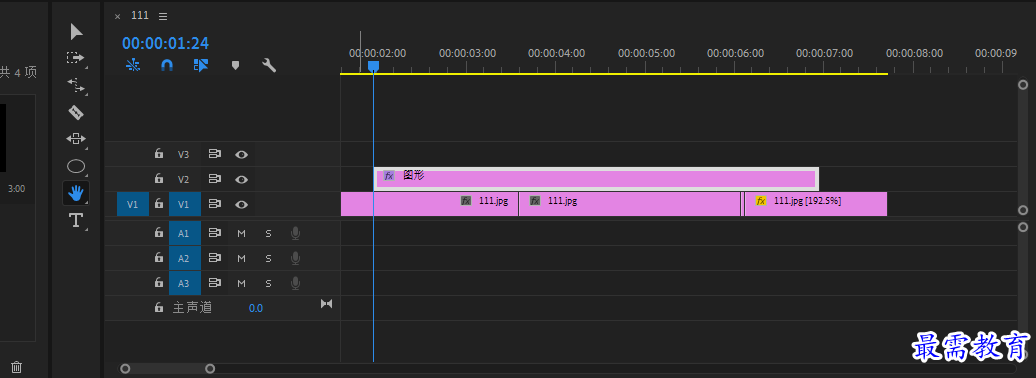Grab the horizontal zoom scroll bar
Viewport: 1036px width, 378px height.
coord(168,369)
